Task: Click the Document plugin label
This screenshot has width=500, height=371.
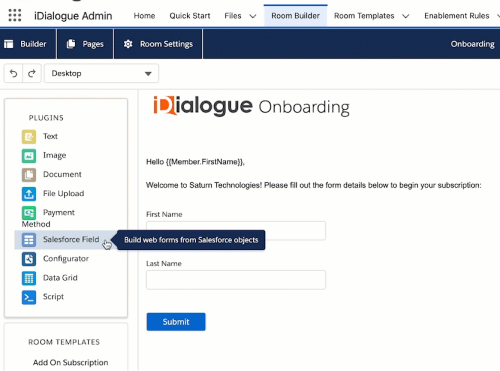Action: 62,174
